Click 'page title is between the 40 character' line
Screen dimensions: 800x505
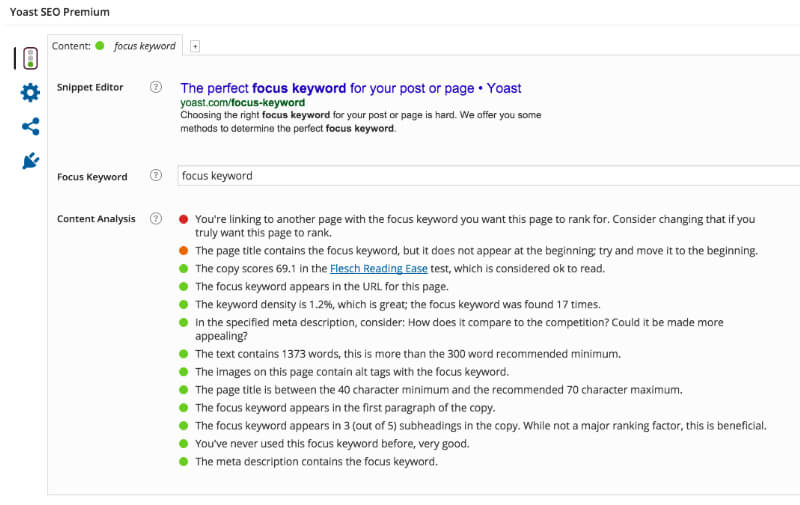point(438,390)
